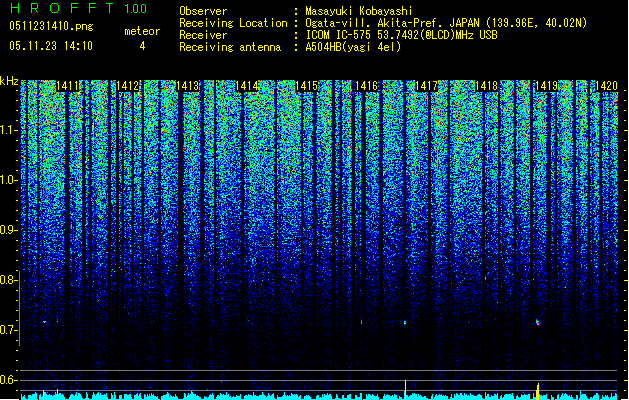Click the HROFFT 1.0.0 title text
The width and height of the screenshot is (629, 400).
[x=79, y=8]
